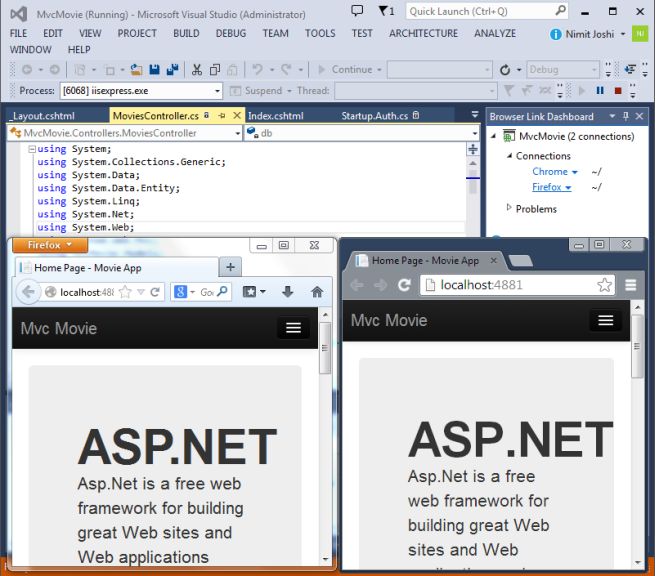Open the HELP menu
655x576 pixels.
[x=79, y=50]
